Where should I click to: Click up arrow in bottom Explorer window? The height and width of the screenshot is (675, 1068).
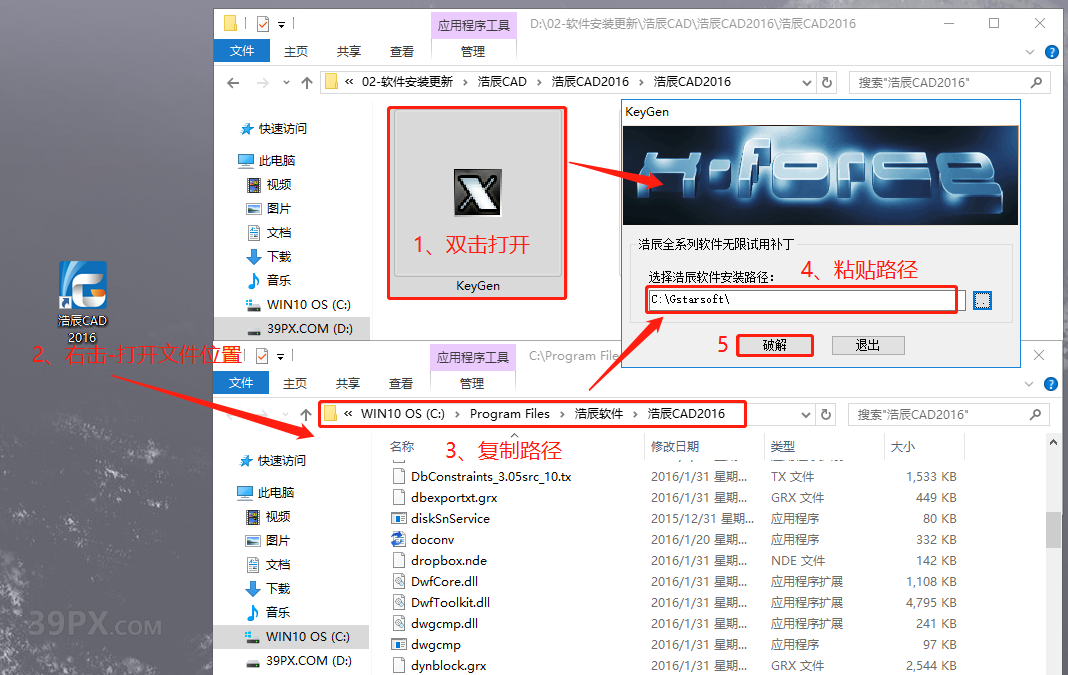point(306,415)
